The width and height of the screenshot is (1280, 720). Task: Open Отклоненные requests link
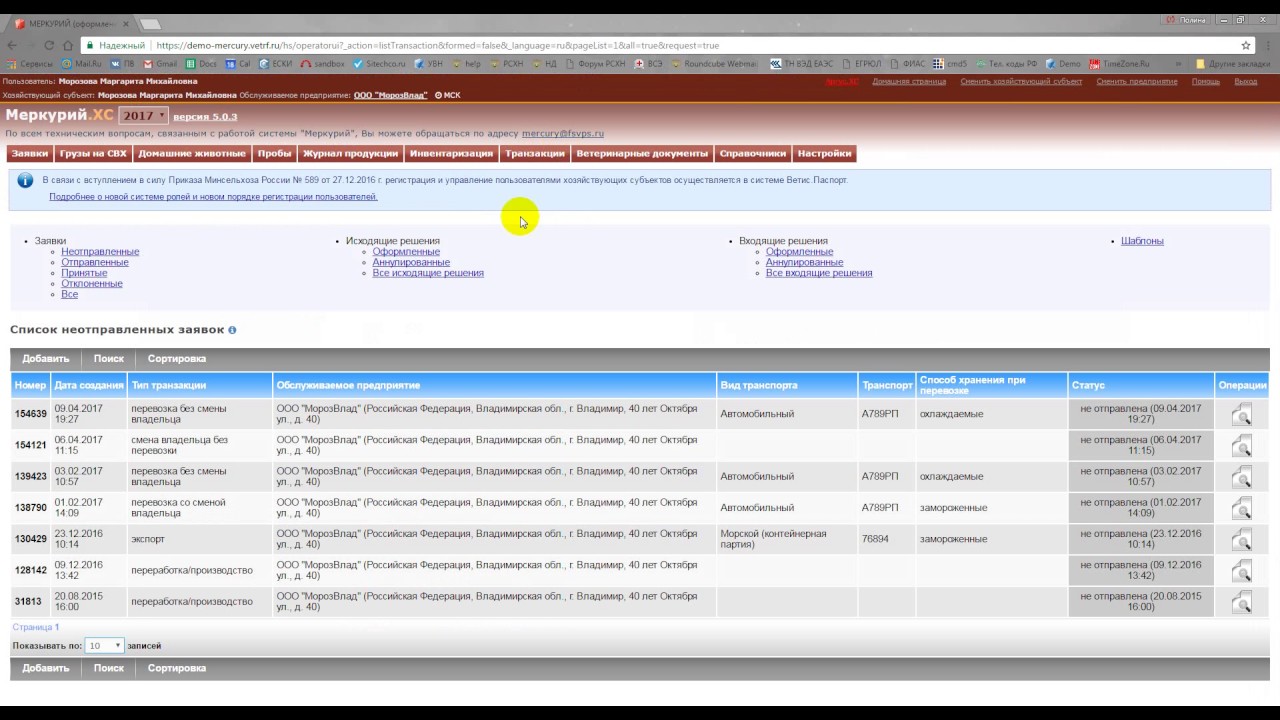click(x=92, y=284)
